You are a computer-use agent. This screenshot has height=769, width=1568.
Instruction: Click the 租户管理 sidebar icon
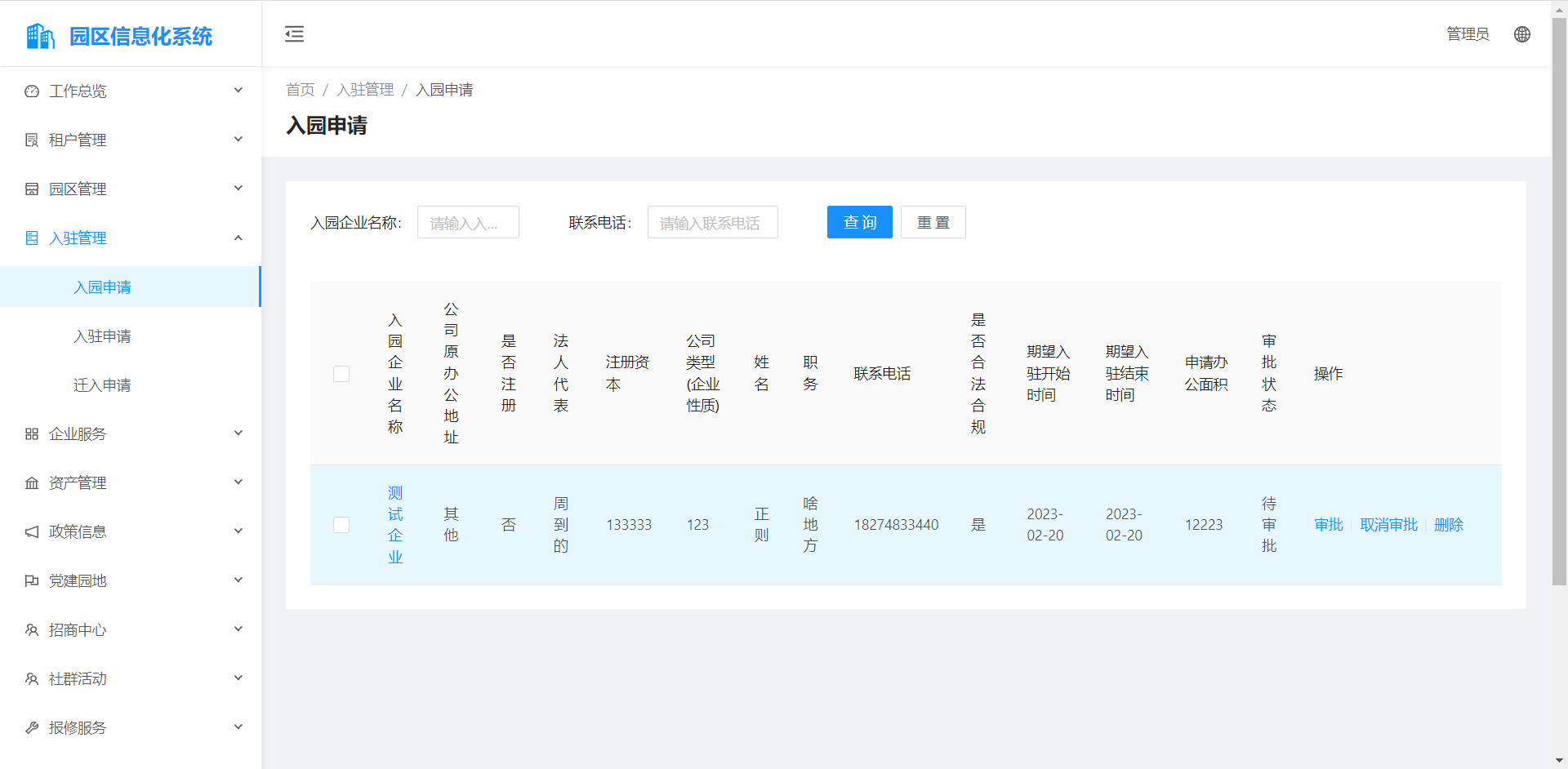pyautogui.click(x=32, y=140)
